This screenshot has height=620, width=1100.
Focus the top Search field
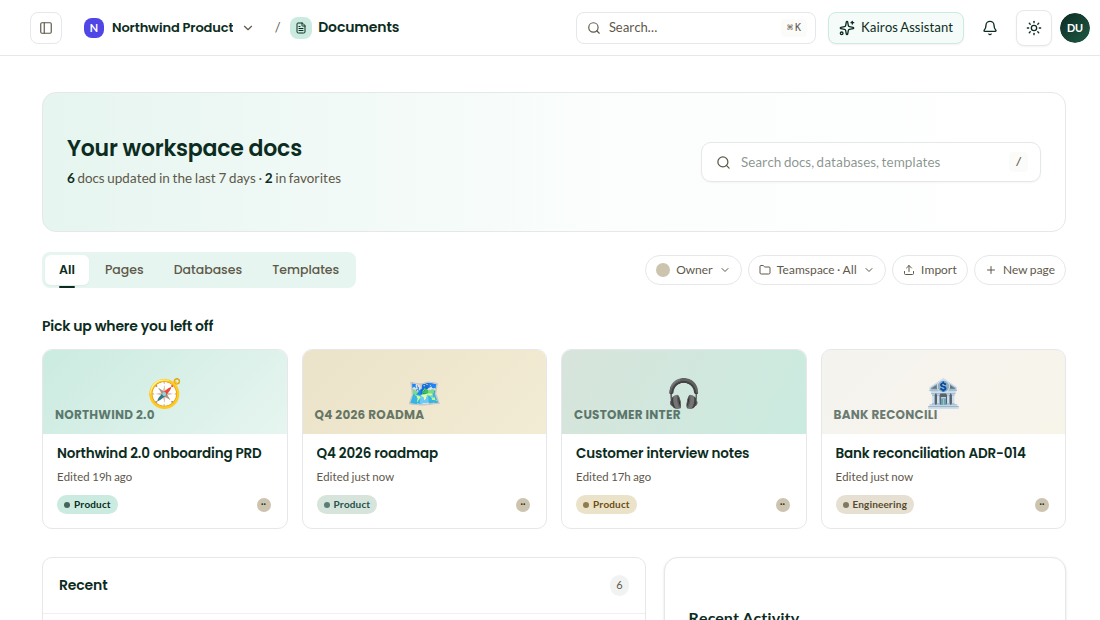[x=695, y=28]
